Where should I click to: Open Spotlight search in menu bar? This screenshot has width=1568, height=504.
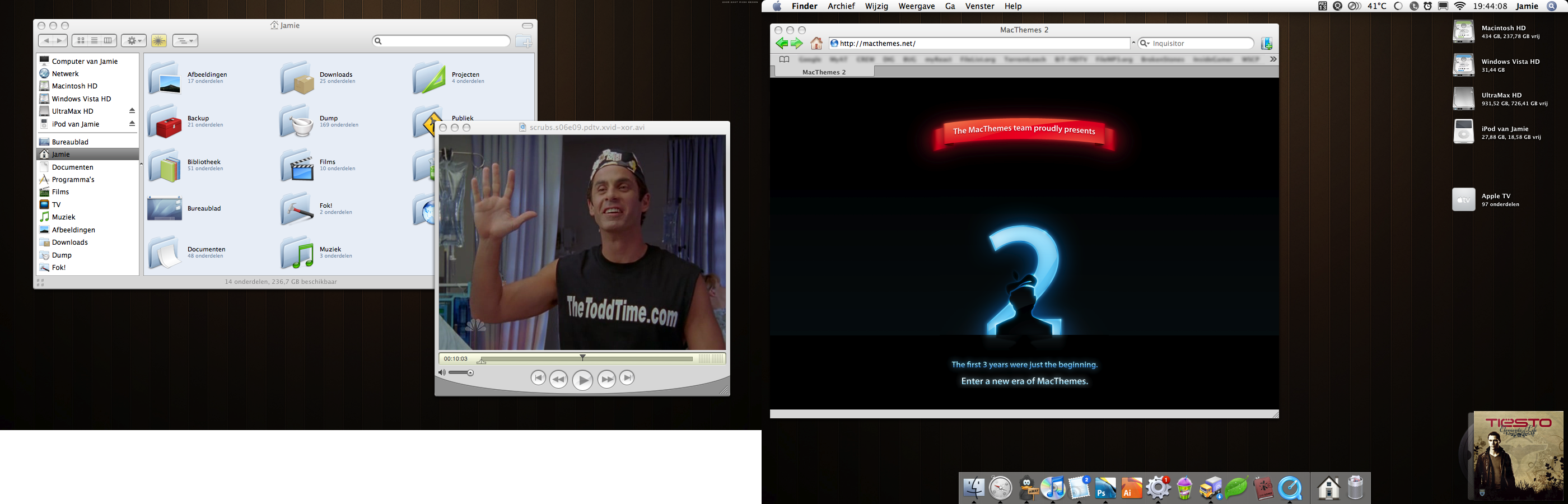pyautogui.click(x=1552, y=6)
